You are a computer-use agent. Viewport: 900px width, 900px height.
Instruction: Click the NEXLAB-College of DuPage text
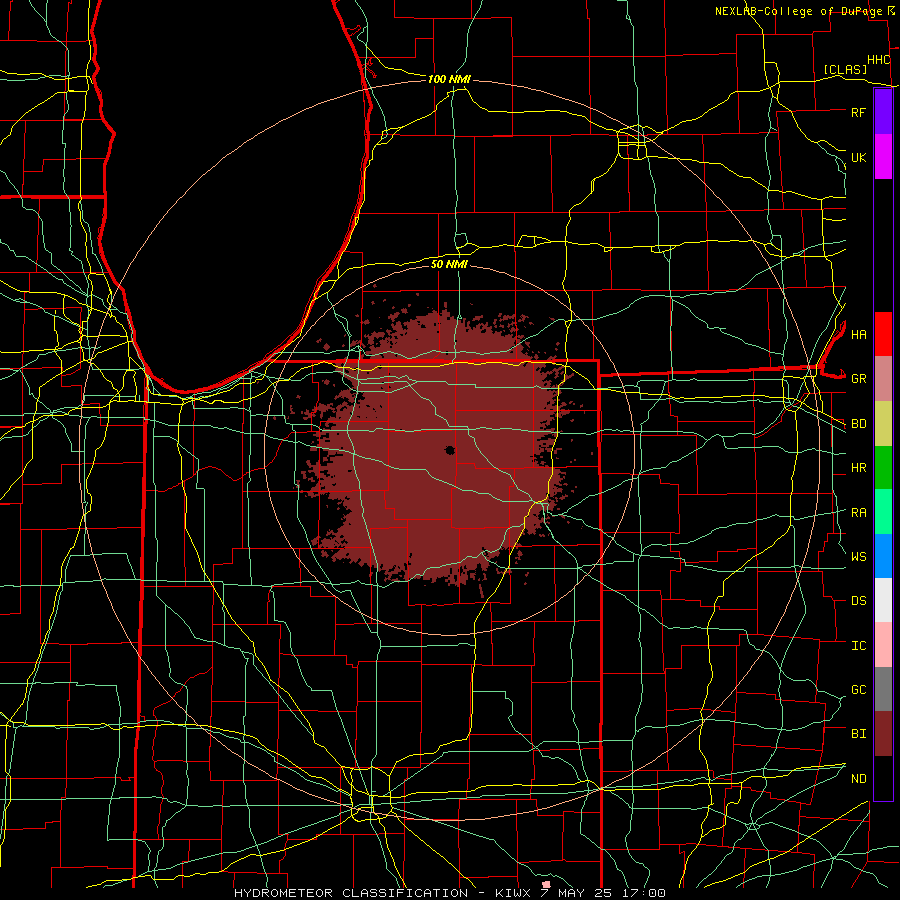[798, 11]
